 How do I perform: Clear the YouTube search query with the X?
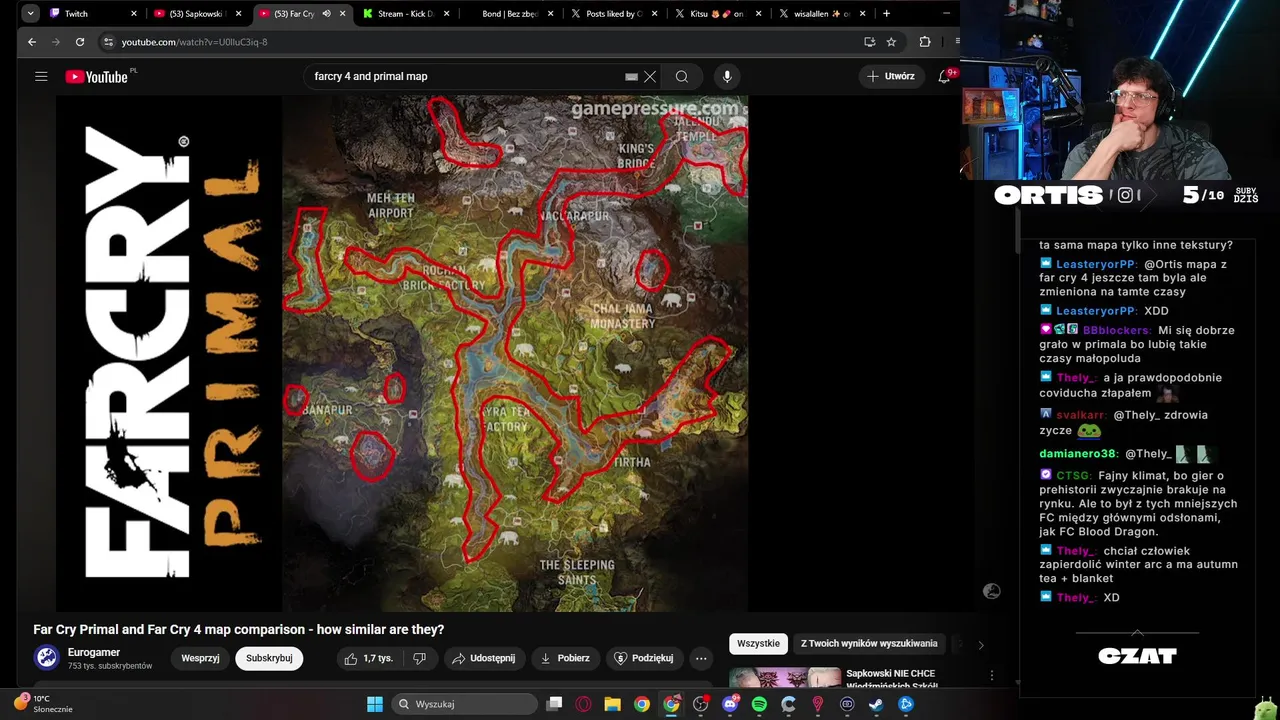650,76
